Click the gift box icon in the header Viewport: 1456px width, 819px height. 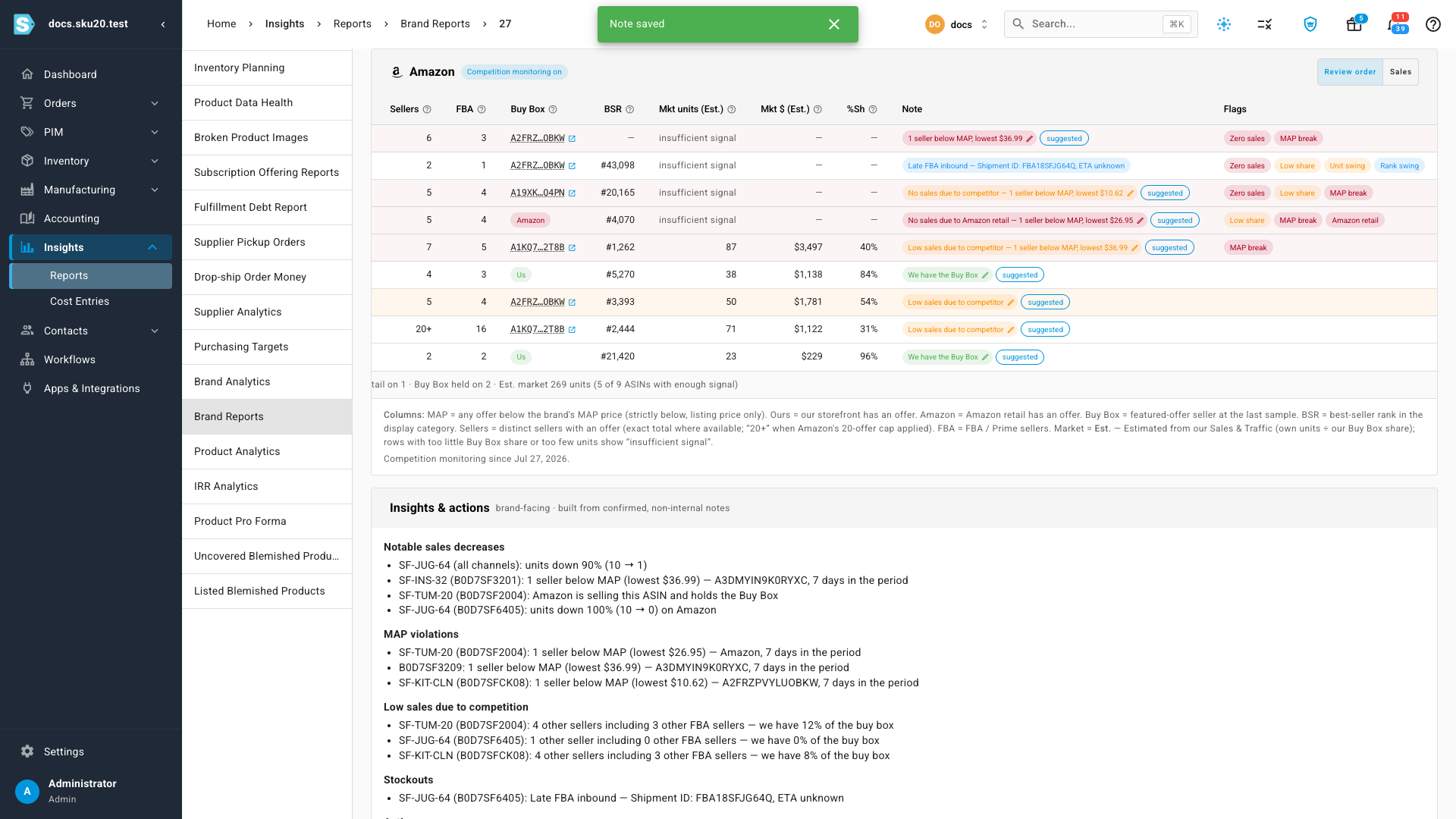(x=1354, y=24)
